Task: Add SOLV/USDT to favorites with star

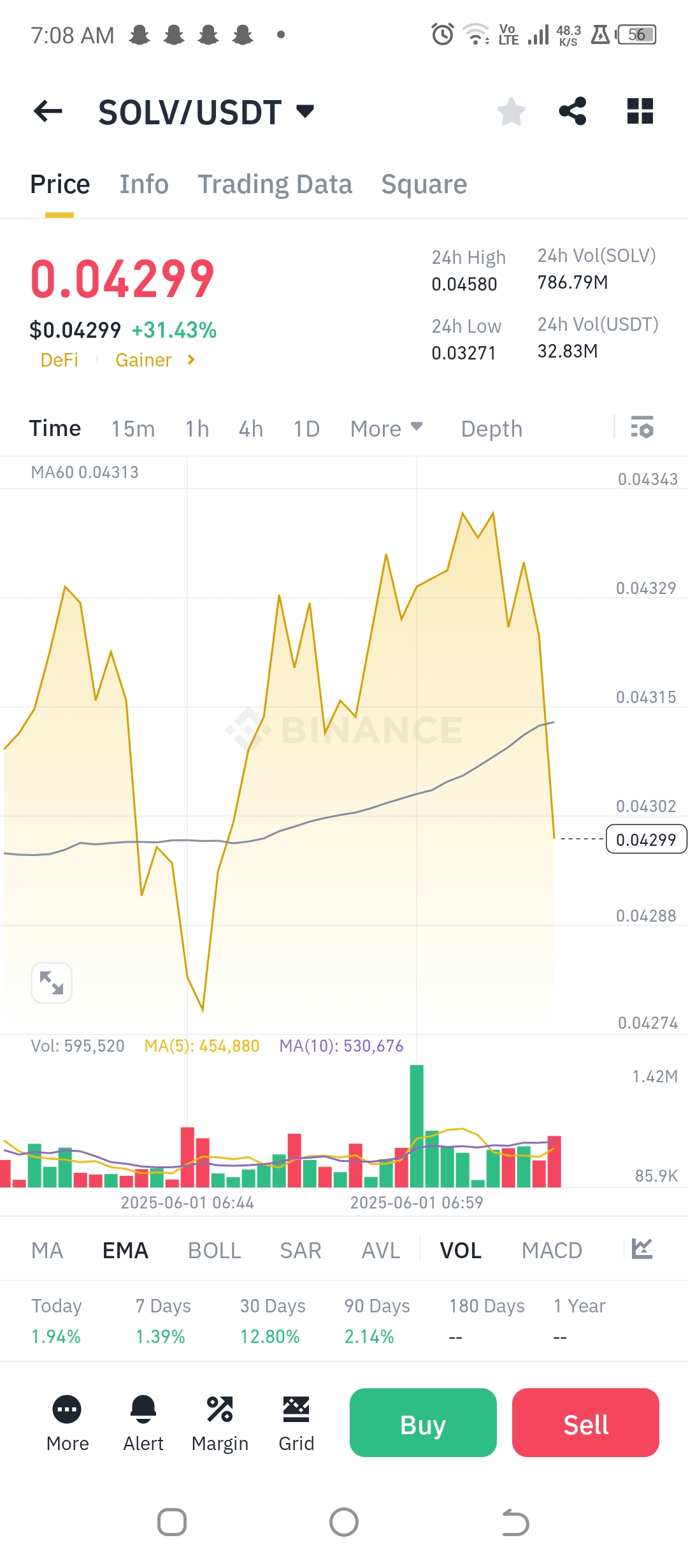Action: pyautogui.click(x=511, y=112)
